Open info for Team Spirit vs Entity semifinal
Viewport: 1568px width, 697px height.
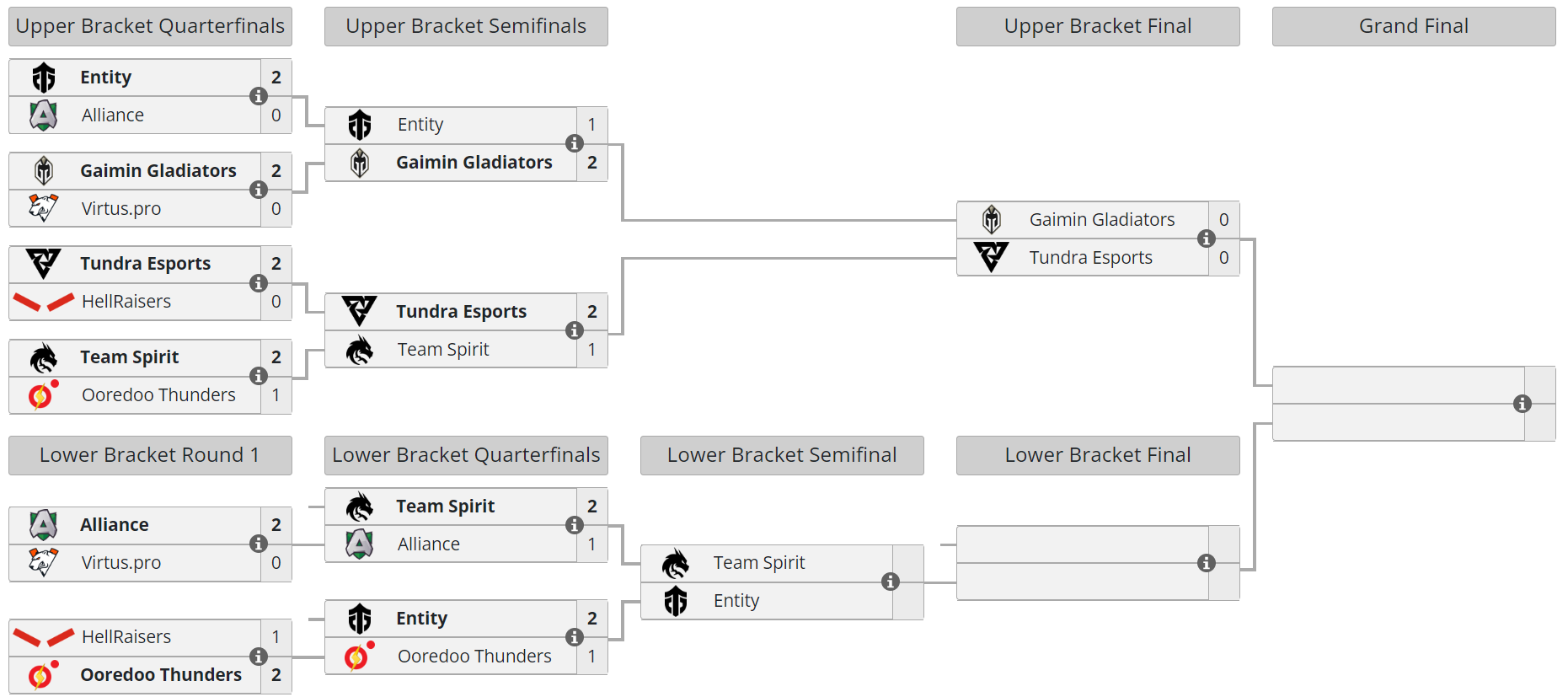click(x=890, y=582)
